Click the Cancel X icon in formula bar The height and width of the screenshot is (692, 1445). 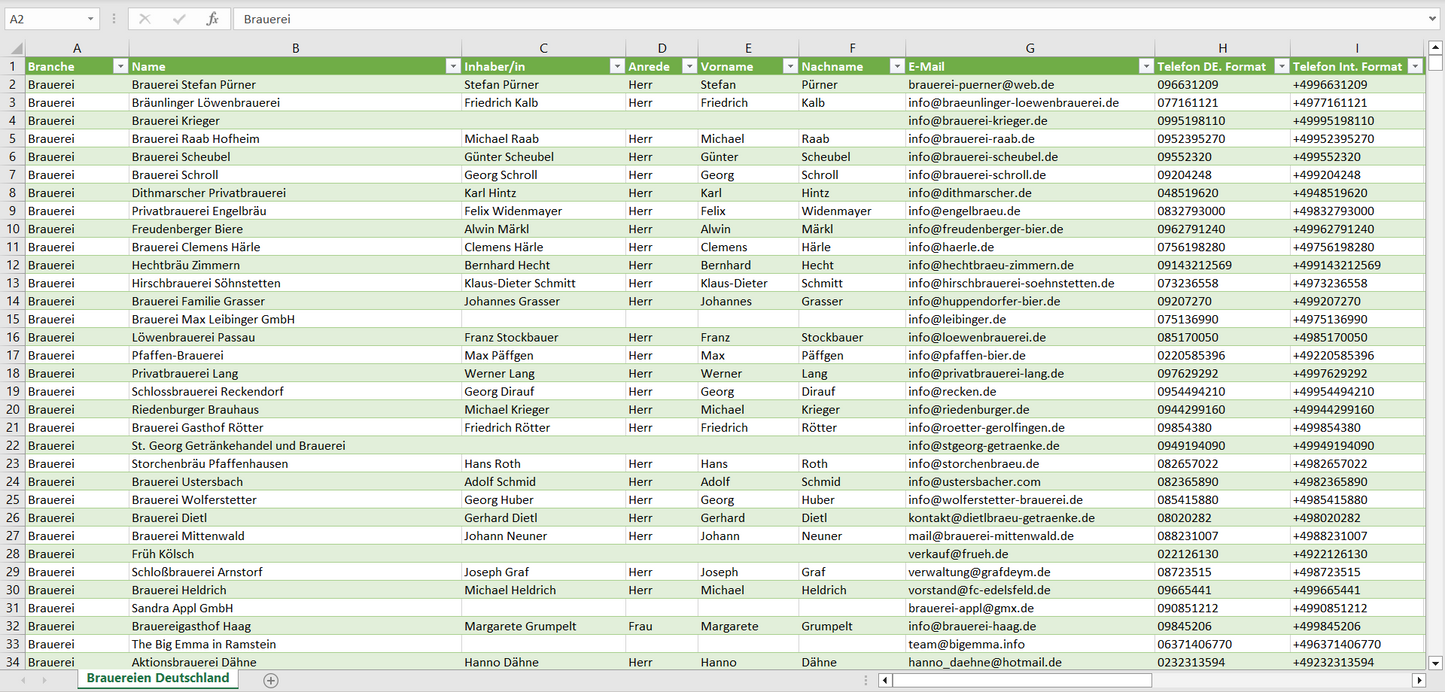(145, 19)
